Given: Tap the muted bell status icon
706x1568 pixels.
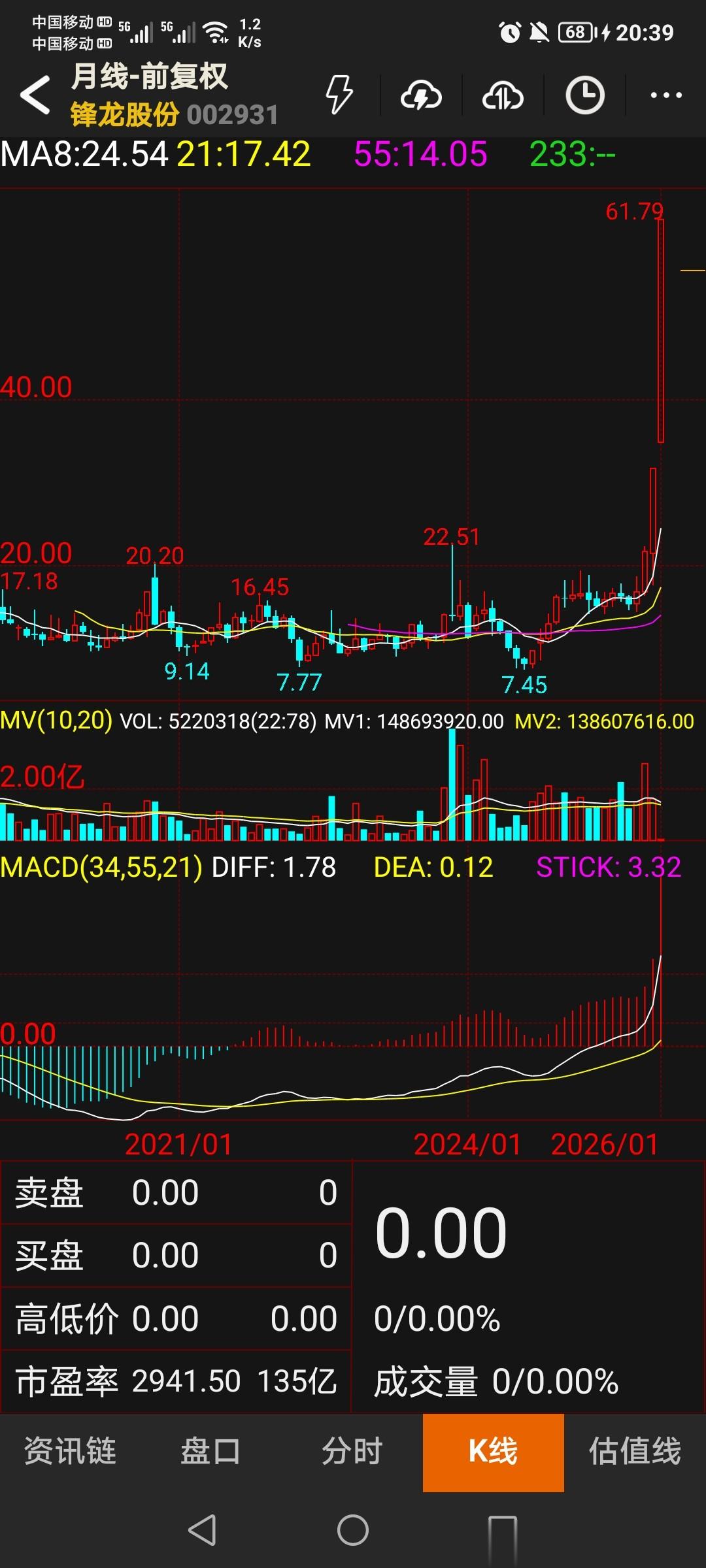Looking at the screenshot, I should coord(539,32).
